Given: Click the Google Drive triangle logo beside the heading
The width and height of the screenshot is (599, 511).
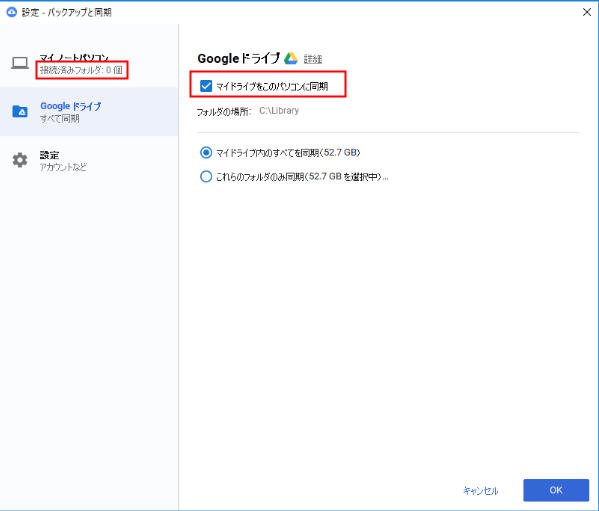Looking at the screenshot, I should click(x=291, y=58).
